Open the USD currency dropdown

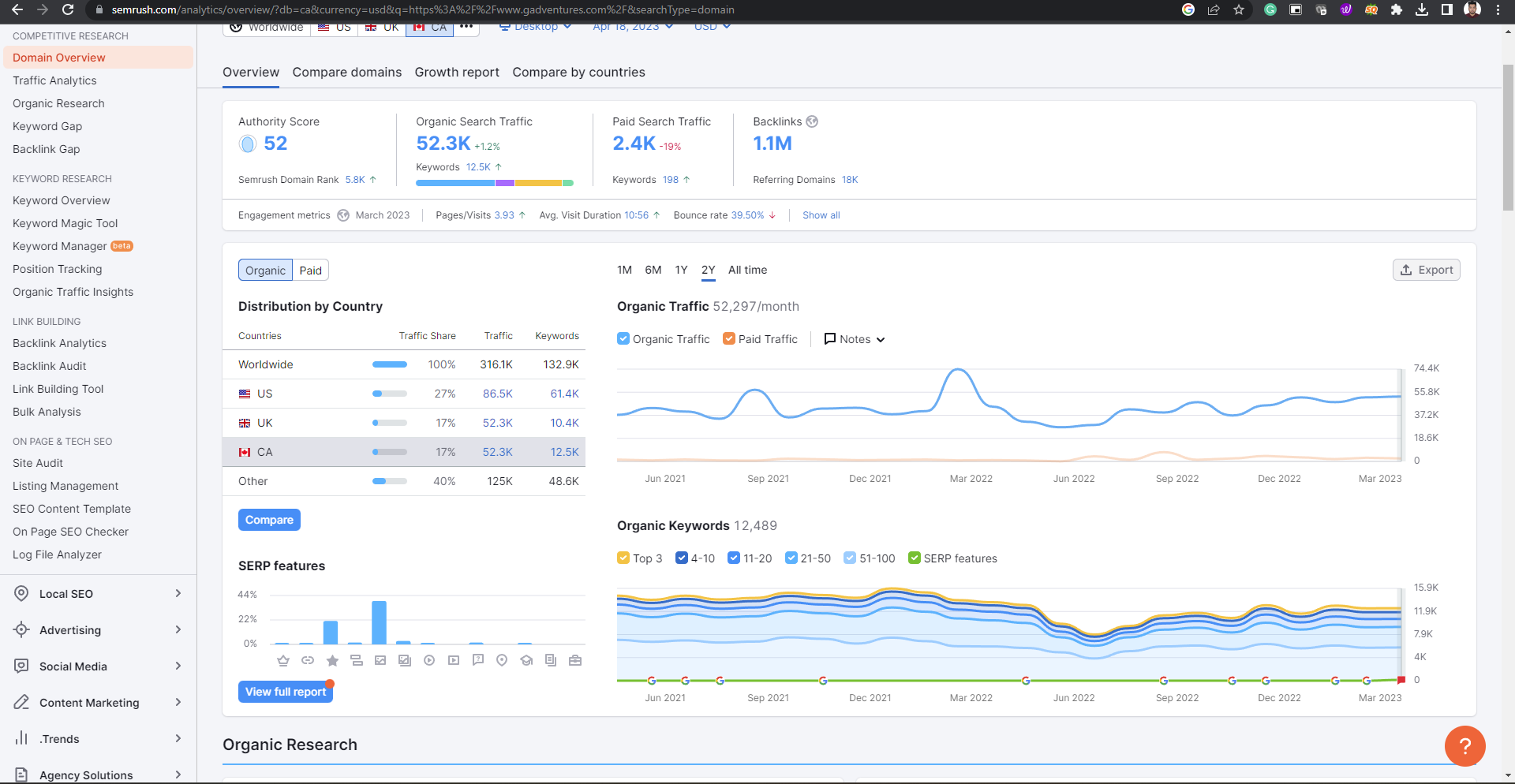(x=713, y=28)
